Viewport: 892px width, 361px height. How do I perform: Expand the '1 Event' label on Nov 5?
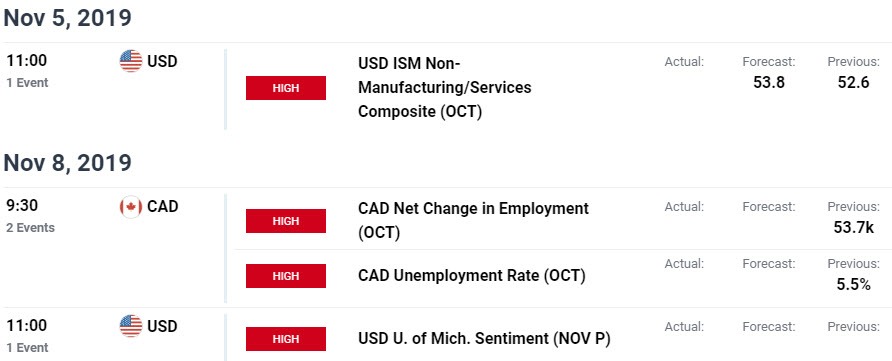(27, 83)
